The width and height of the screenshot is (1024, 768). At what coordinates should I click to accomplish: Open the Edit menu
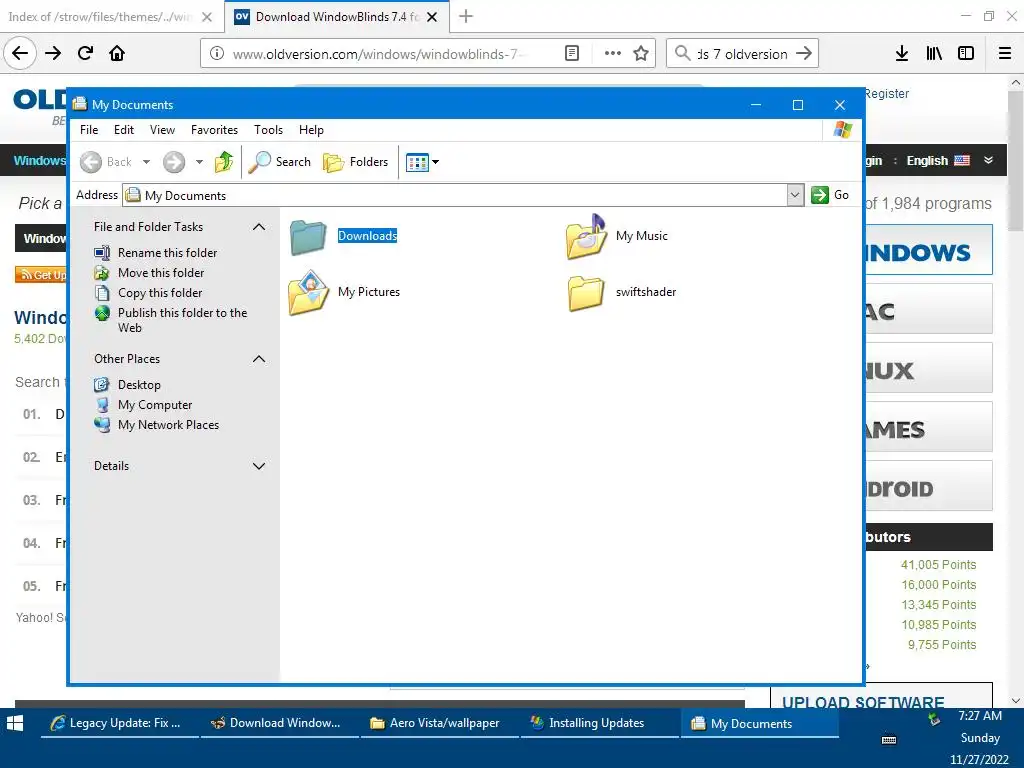(x=123, y=130)
